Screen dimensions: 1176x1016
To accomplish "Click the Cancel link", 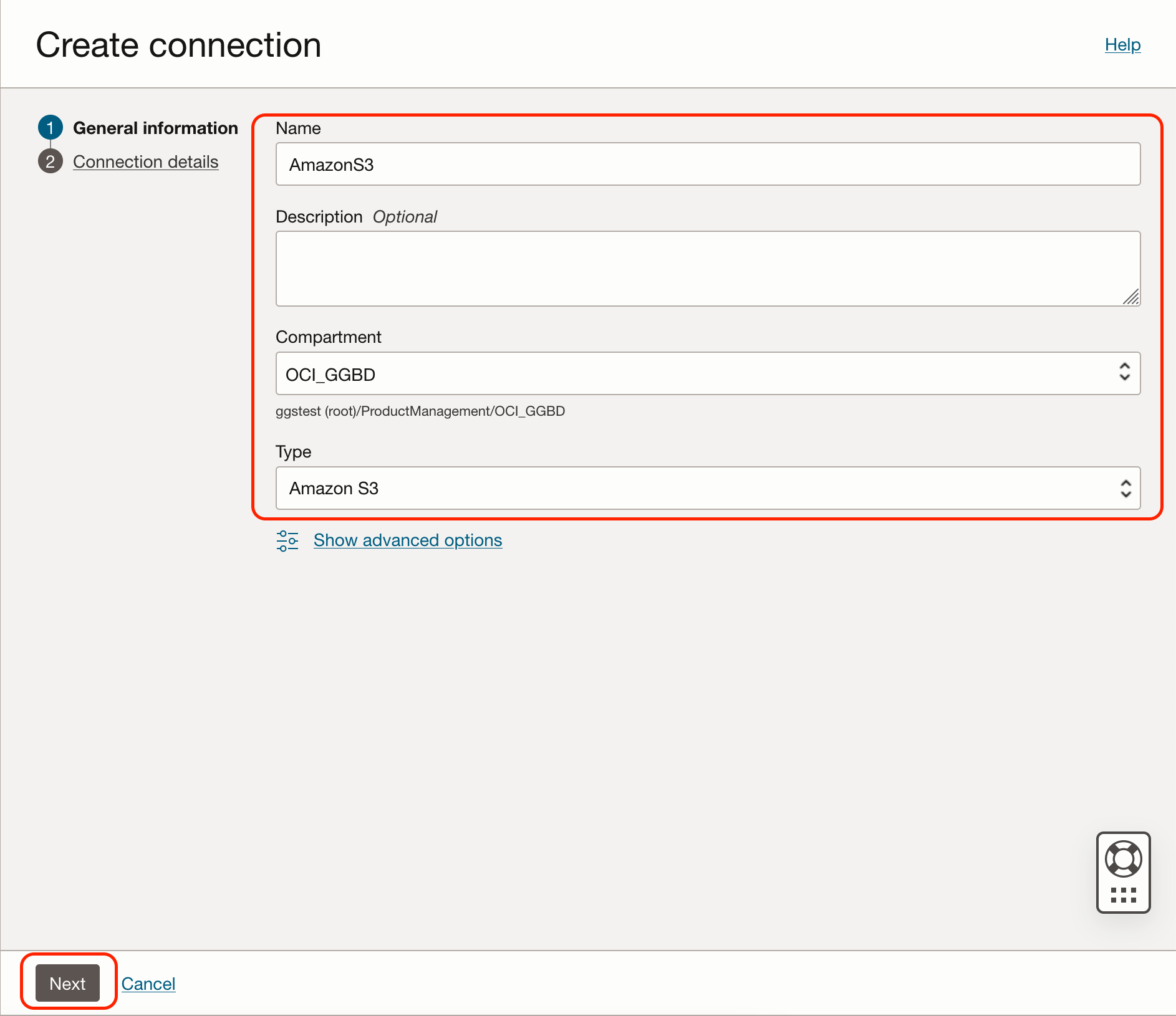I will 148,983.
